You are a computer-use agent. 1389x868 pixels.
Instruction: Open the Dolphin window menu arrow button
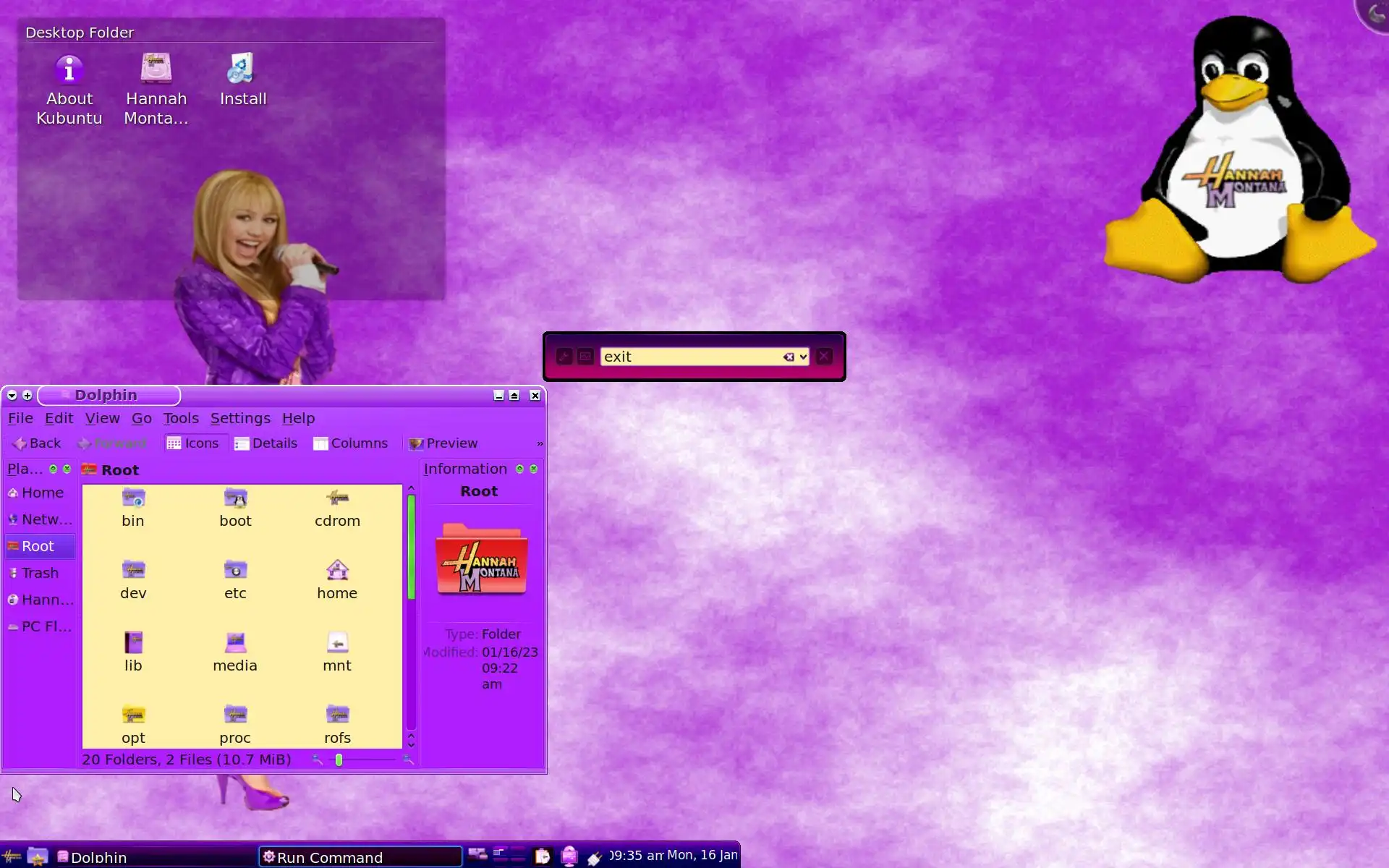(x=12, y=396)
